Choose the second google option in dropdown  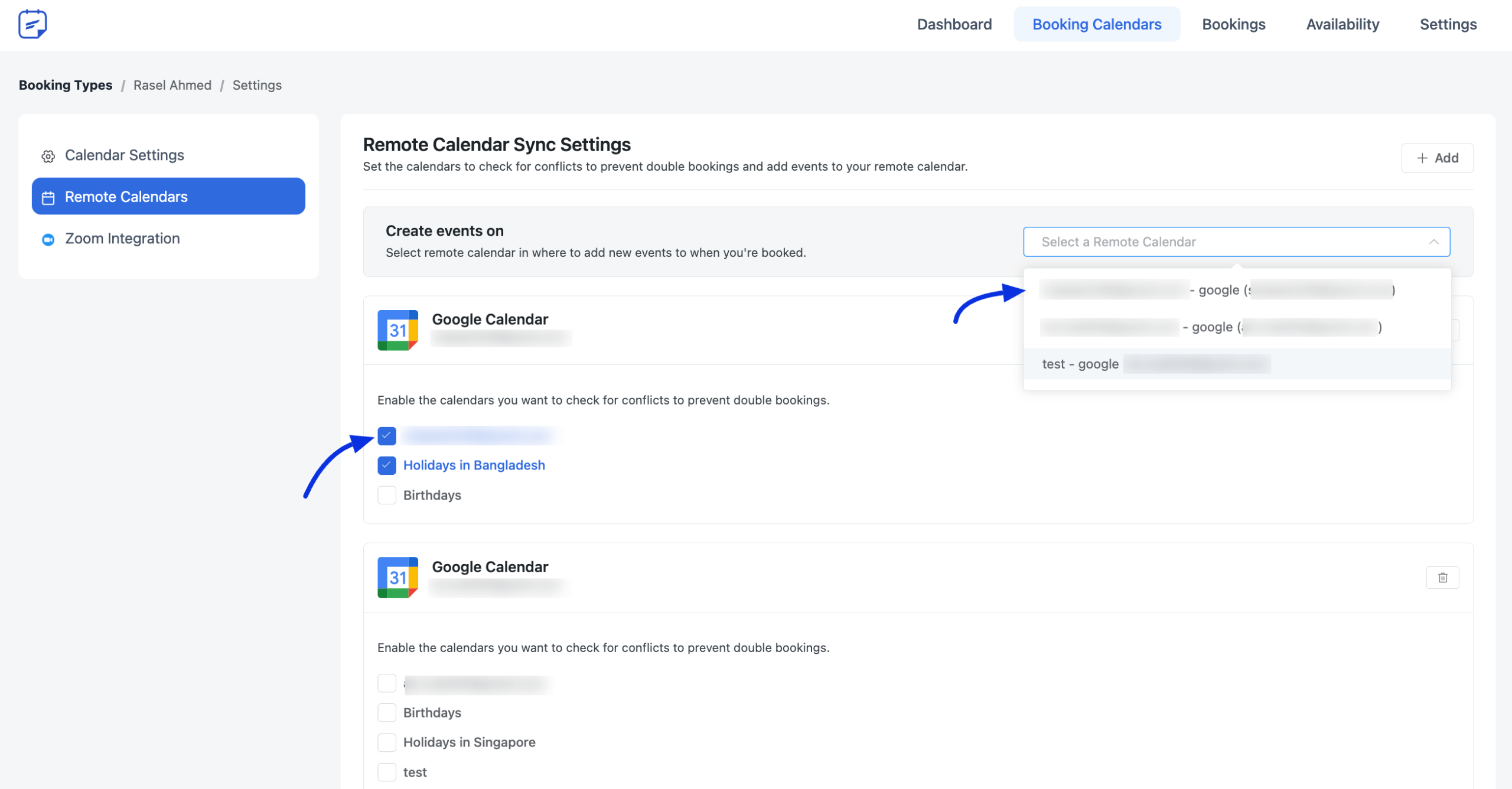[1237, 327]
